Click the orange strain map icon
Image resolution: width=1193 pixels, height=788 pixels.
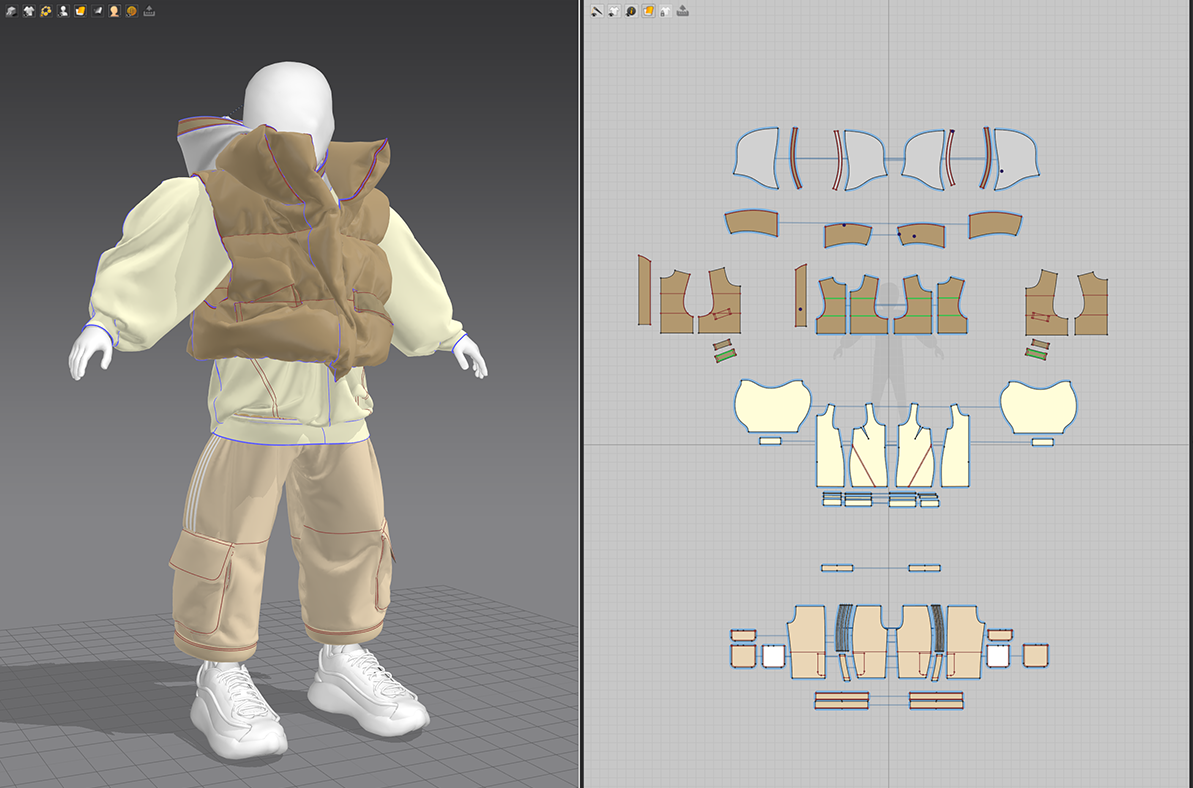click(x=131, y=11)
